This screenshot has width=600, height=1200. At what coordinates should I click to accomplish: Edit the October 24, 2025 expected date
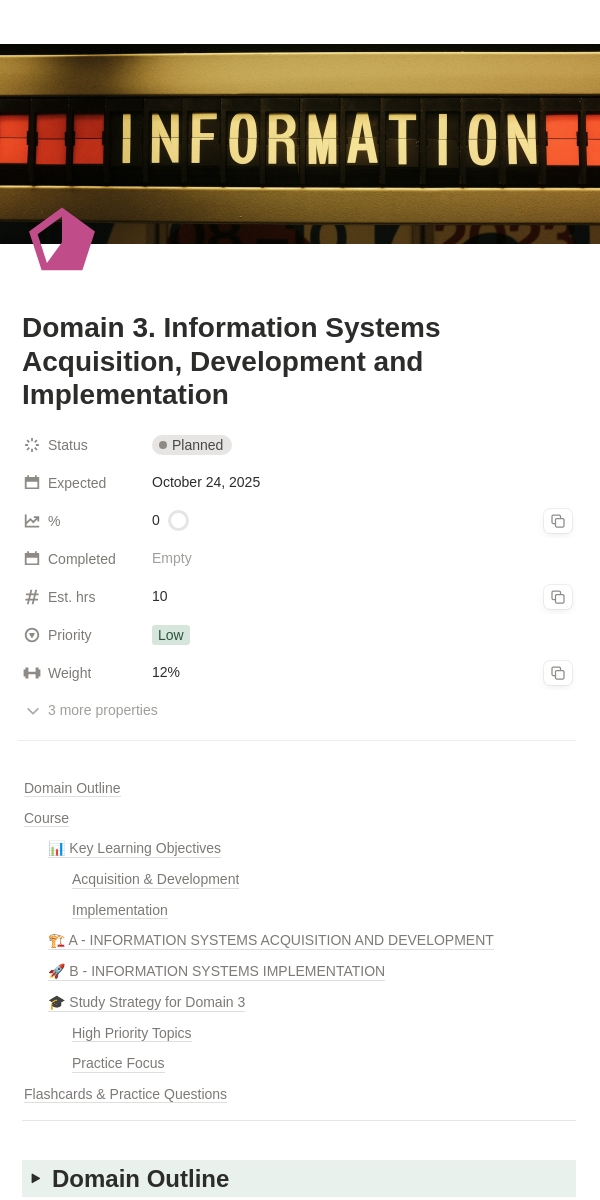206,482
